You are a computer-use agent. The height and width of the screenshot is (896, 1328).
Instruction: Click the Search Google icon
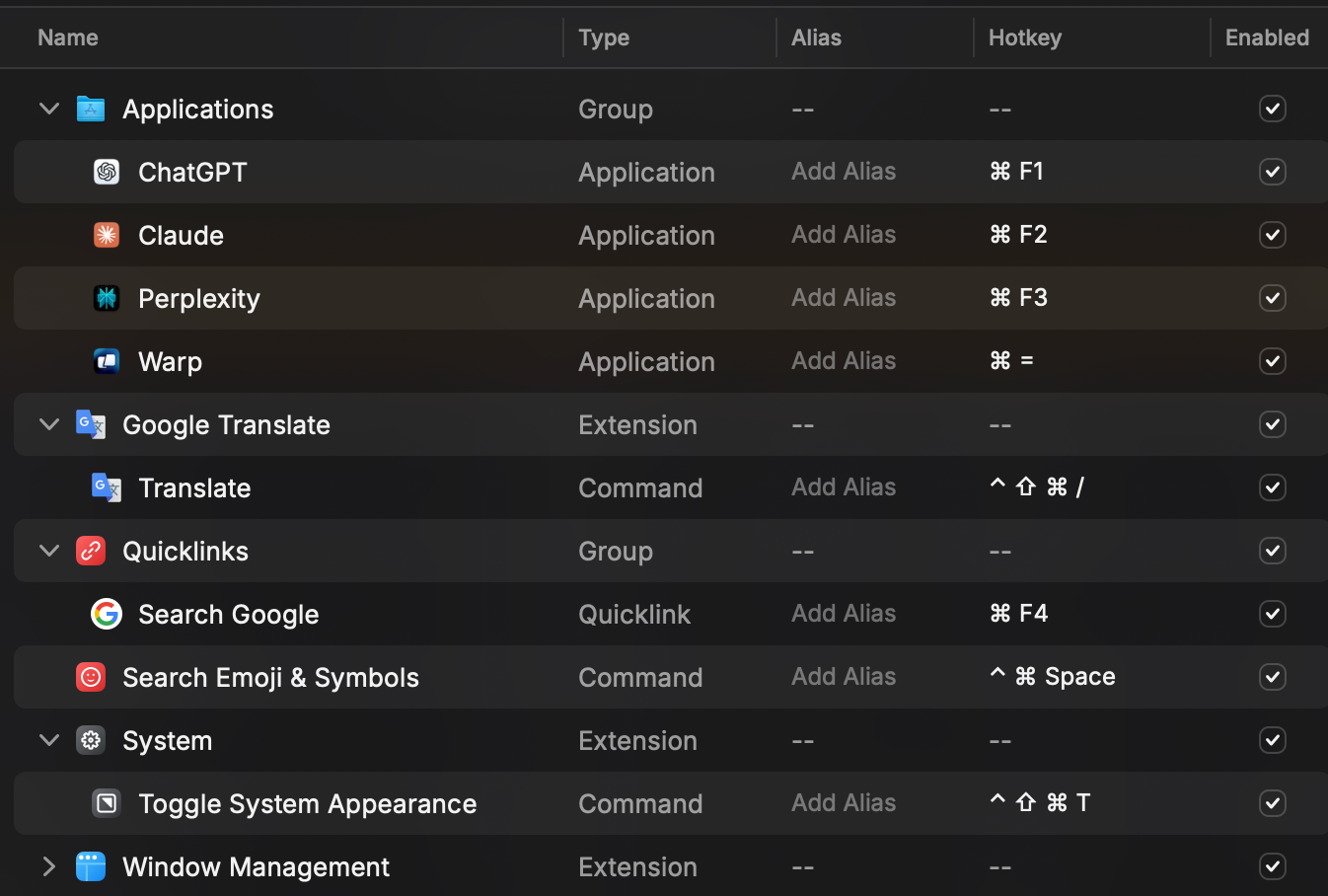tap(107, 614)
